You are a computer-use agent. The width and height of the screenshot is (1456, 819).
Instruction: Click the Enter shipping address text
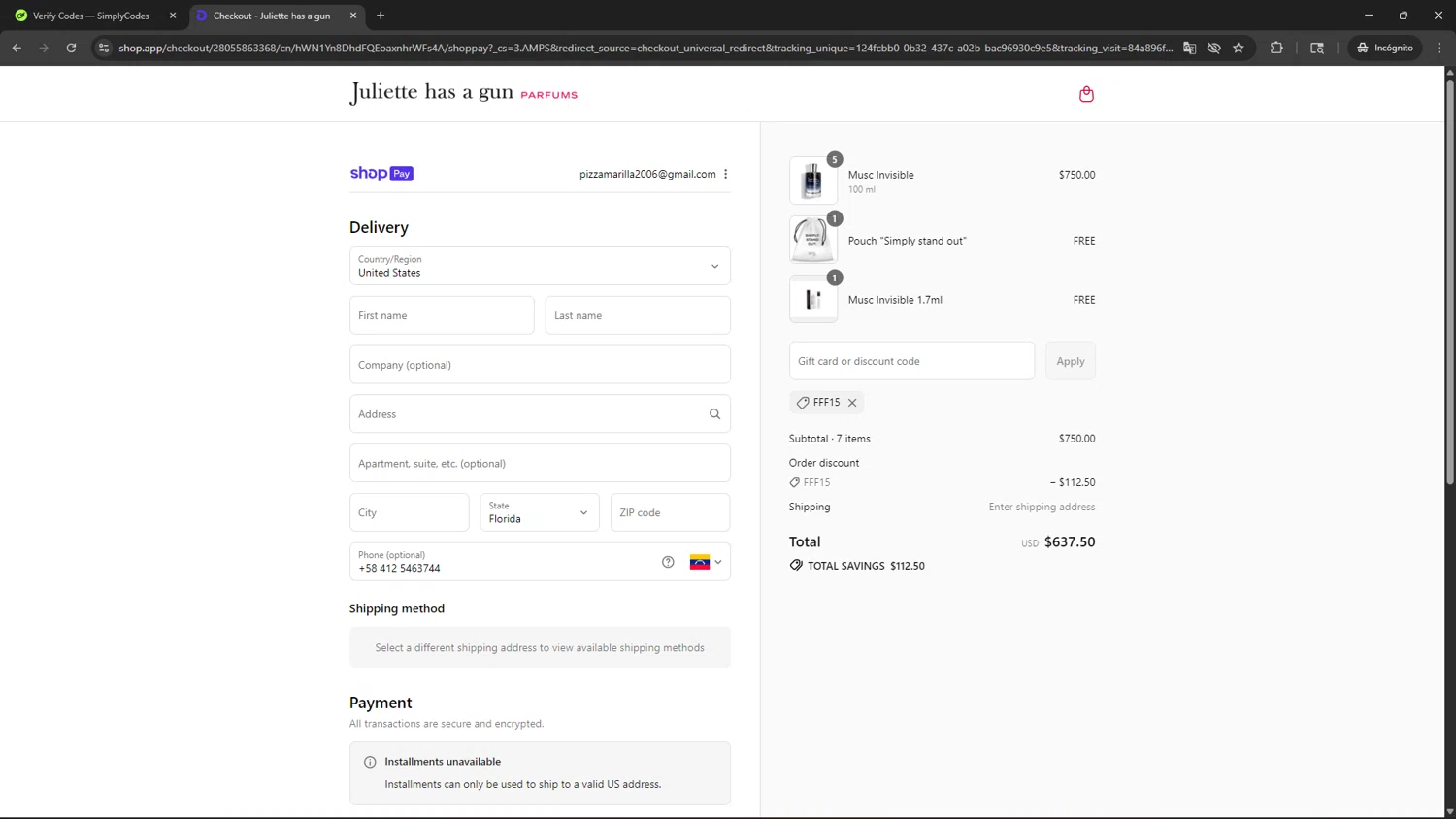click(x=1042, y=507)
